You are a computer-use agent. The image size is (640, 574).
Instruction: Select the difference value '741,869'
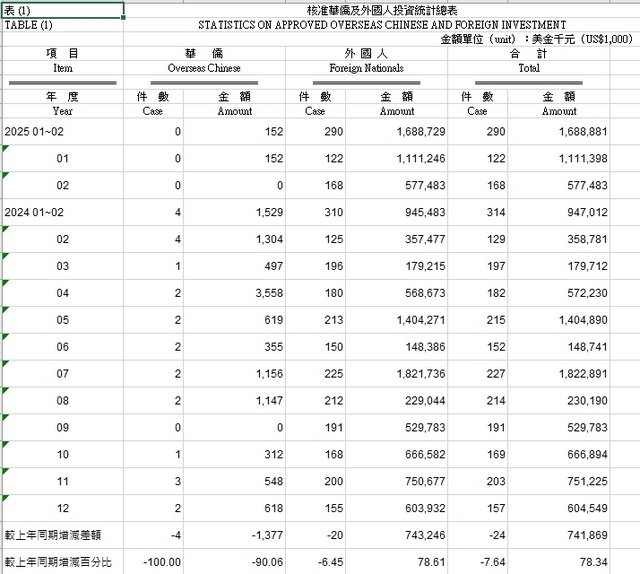559,535
